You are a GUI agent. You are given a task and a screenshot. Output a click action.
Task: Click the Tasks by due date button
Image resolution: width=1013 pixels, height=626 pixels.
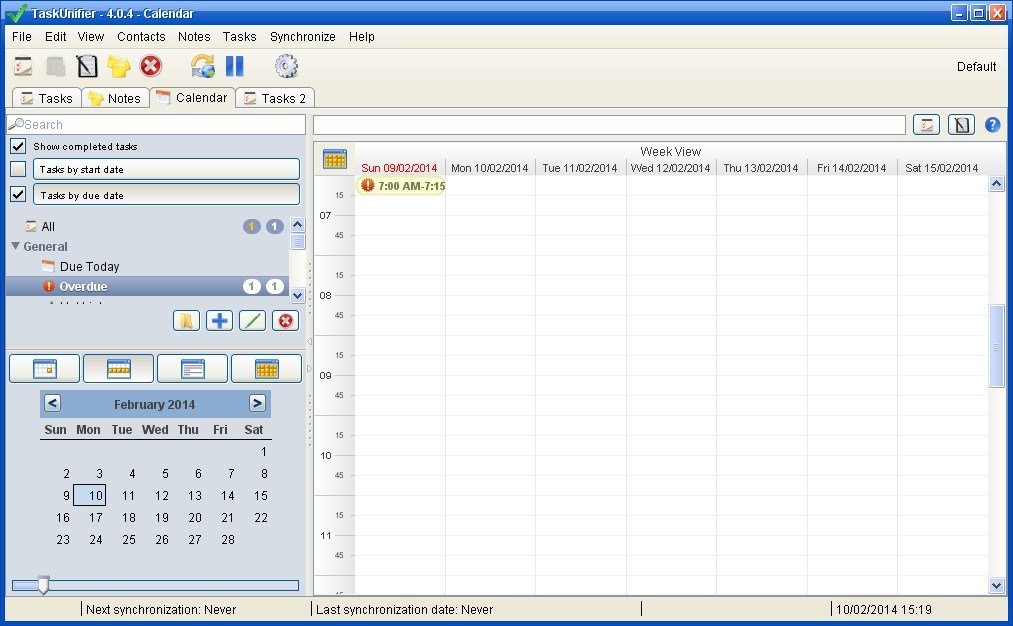(166, 194)
